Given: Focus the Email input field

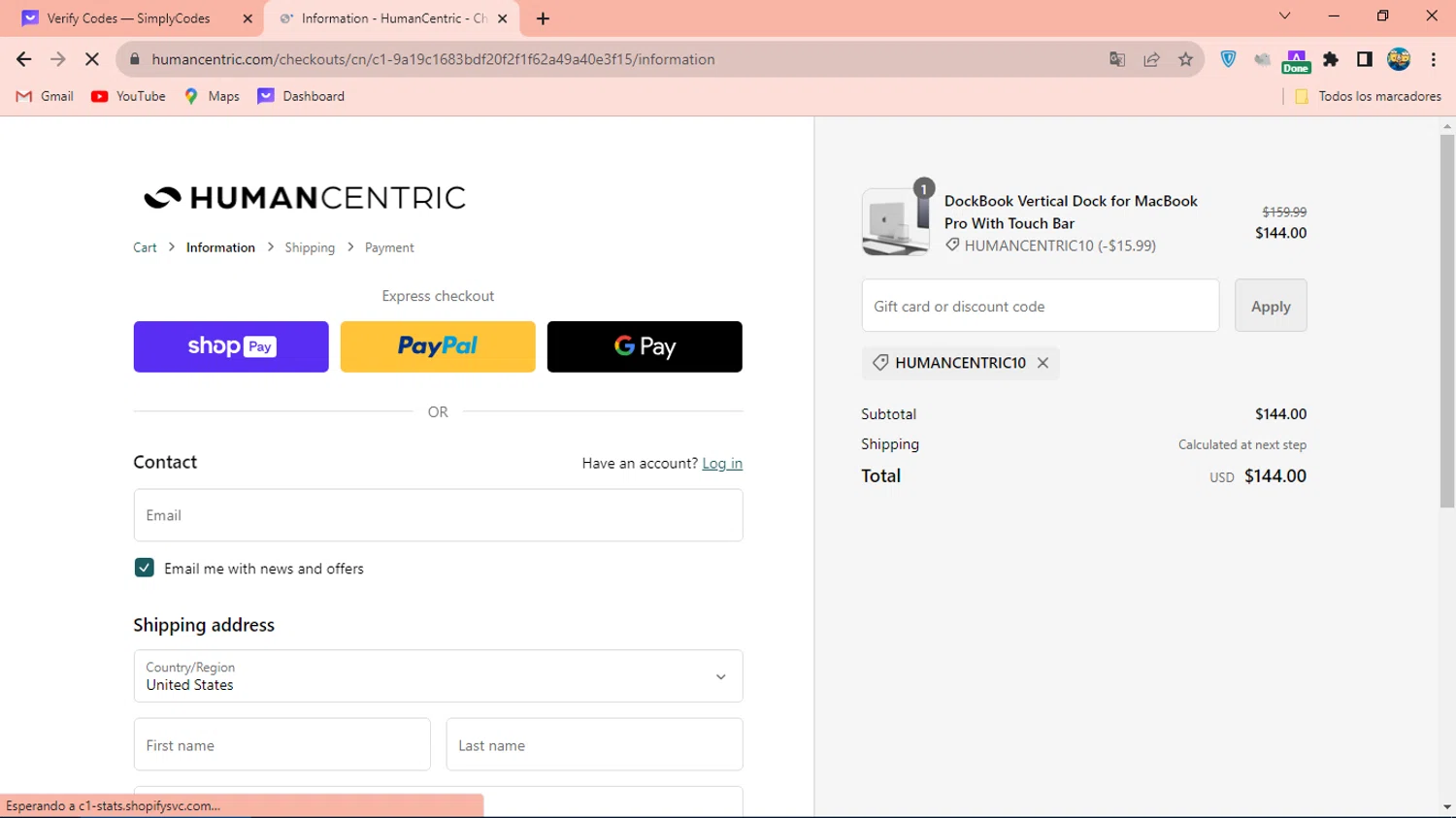Looking at the screenshot, I should (x=438, y=515).
